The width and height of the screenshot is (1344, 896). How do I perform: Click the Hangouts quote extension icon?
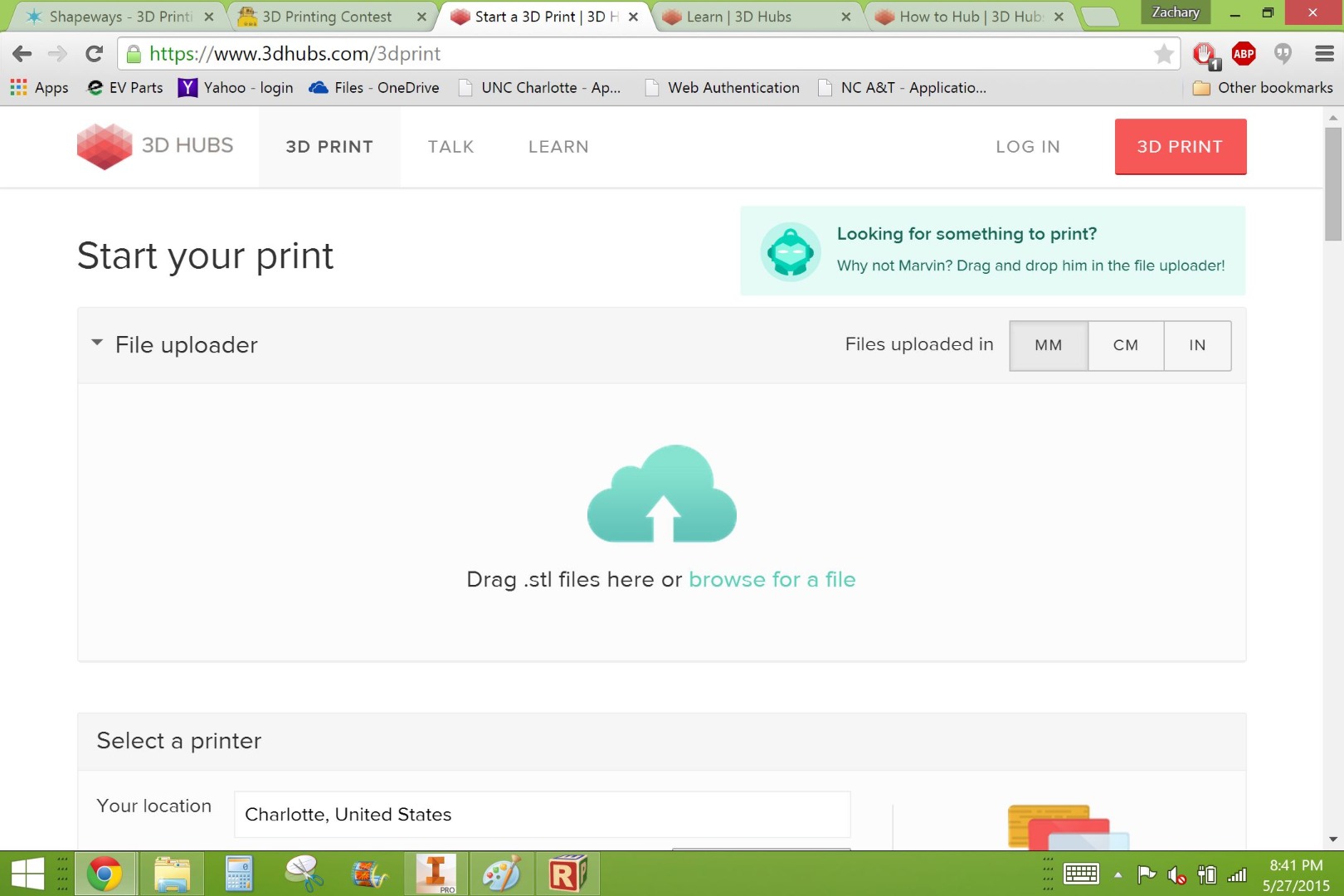click(x=1283, y=54)
